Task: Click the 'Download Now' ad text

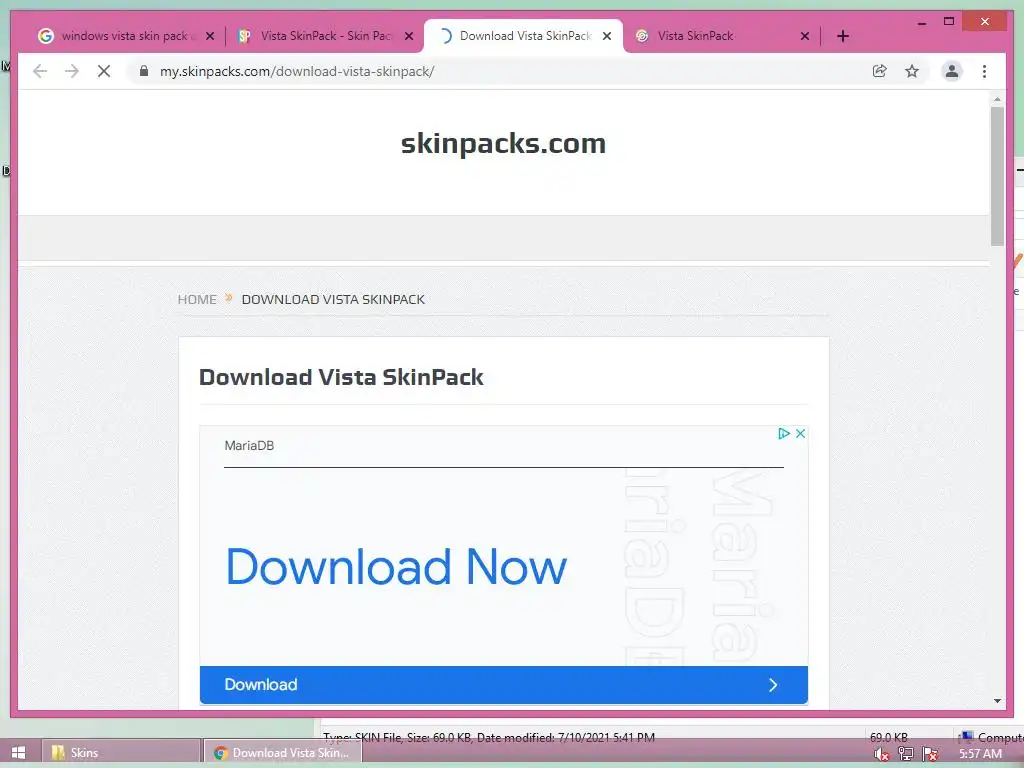Action: pos(396,566)
